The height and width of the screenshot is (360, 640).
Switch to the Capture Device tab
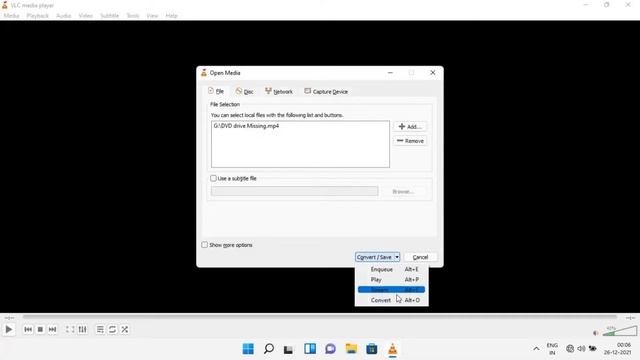[x=326, y=91]
